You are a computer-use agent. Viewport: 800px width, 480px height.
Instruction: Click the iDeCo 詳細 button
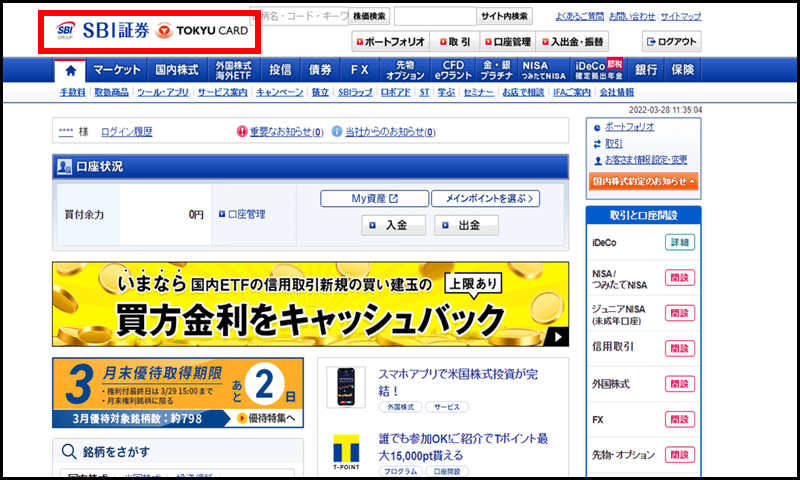(680, 243)
